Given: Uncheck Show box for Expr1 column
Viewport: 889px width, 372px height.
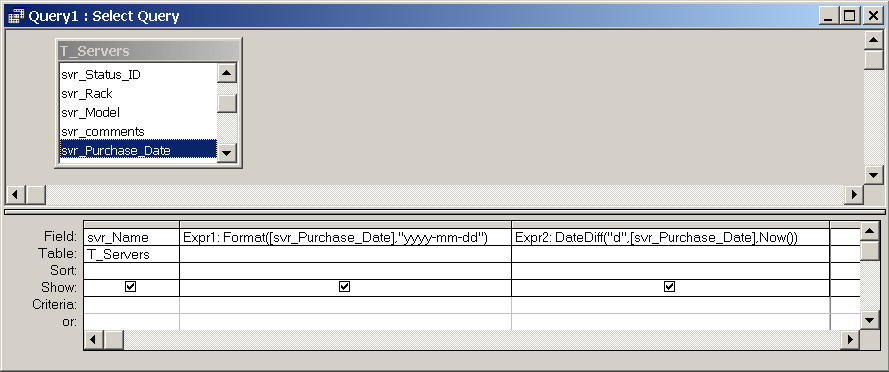Looking at the screenshot, I should tap(344, 287).
